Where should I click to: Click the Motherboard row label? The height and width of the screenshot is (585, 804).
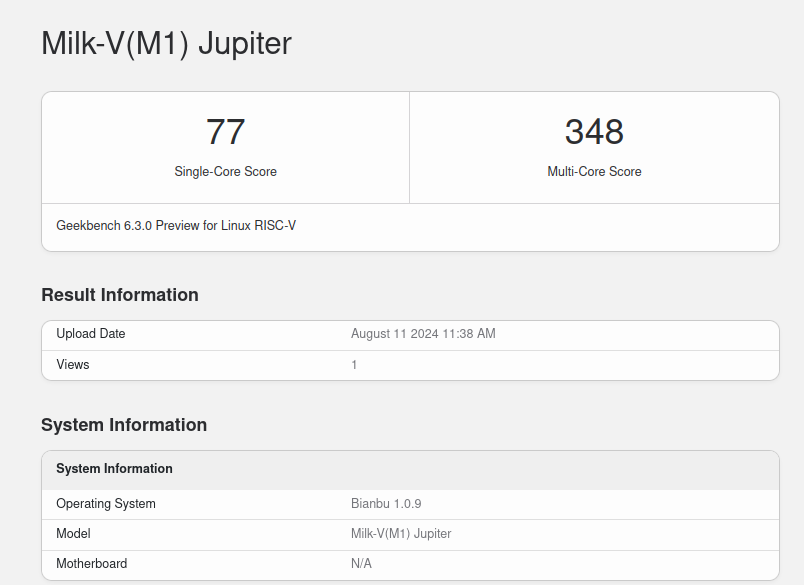pos(92,563)
